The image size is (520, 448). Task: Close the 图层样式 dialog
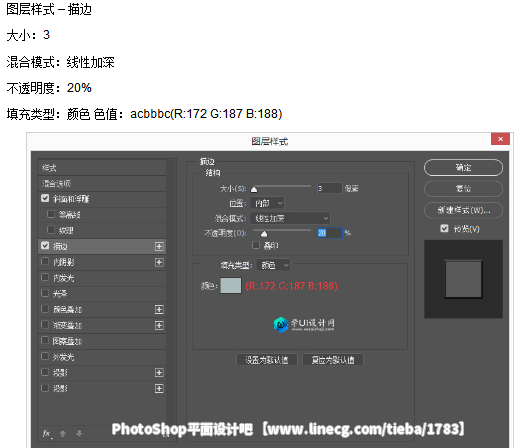point(500,139)
